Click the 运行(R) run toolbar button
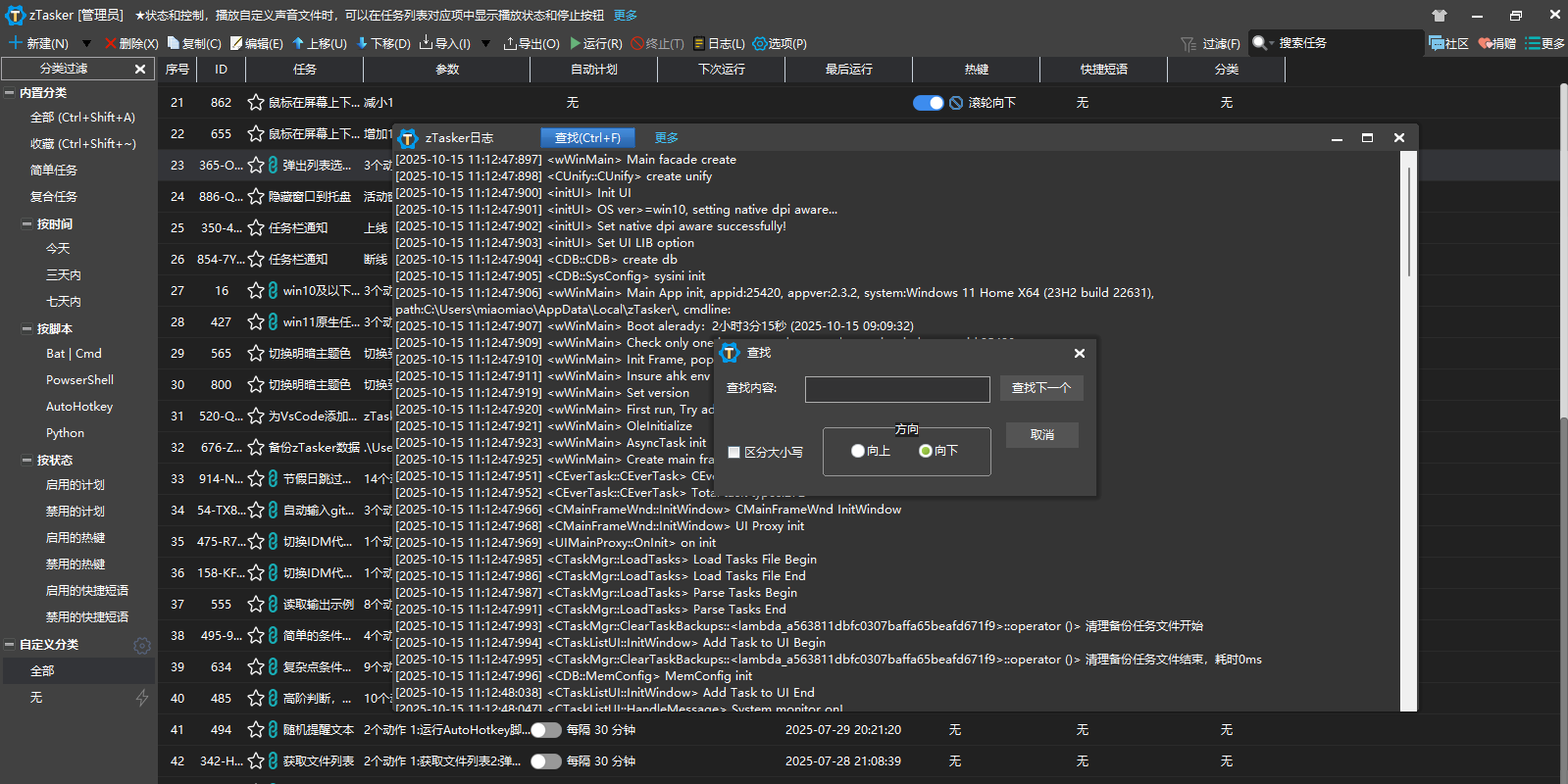The height and width of the screenshot is (784, 1568). tap(596, 43)
